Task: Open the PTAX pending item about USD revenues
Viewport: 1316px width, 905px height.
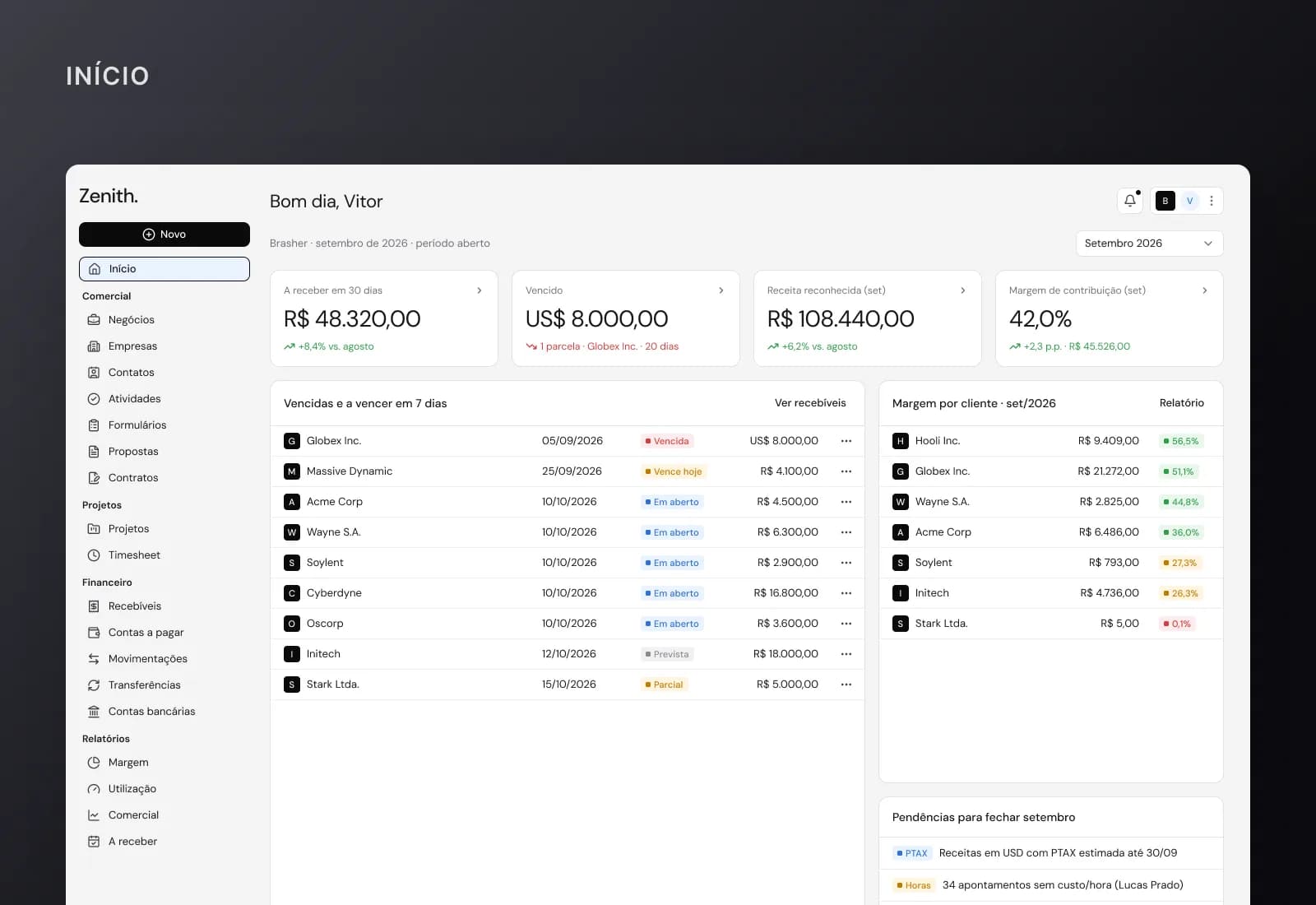Action: coord(1051,853)
